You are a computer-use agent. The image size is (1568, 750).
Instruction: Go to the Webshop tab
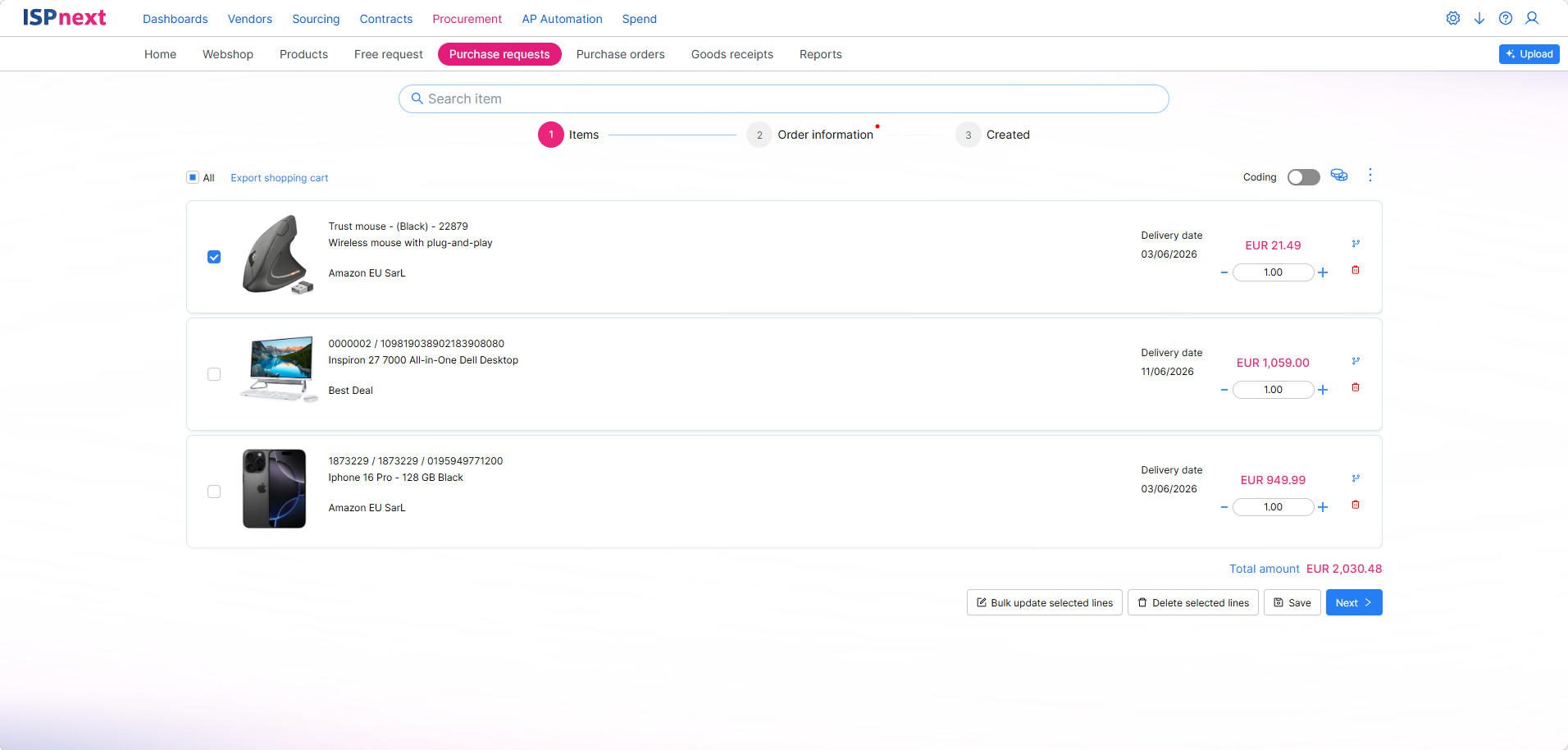[228, 54]
